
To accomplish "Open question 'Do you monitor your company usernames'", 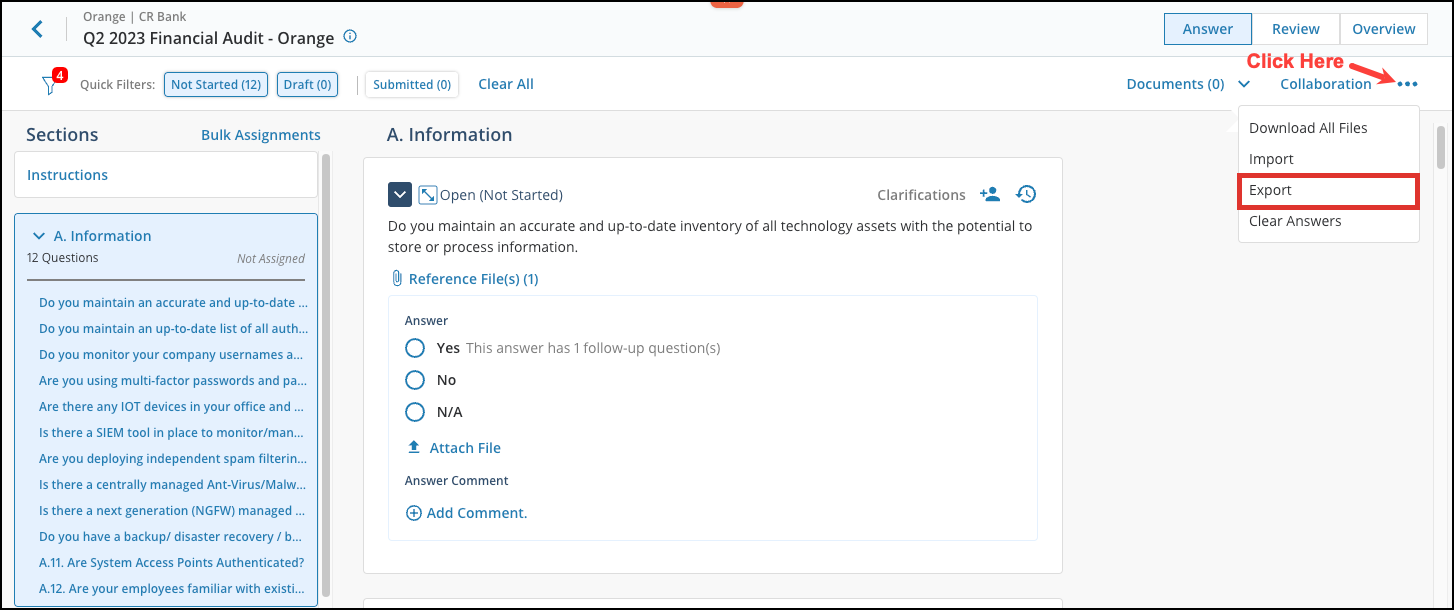I will click(x=171, y=355).
